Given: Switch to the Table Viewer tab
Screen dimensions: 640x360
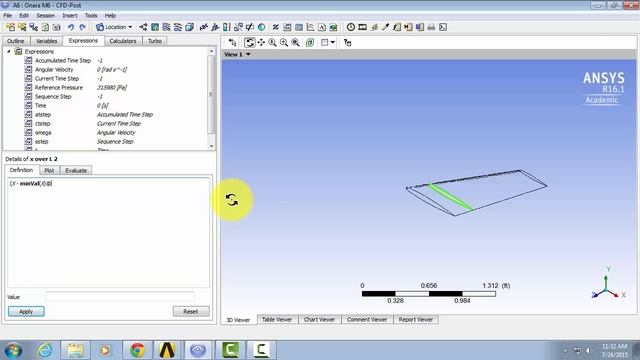Looking at the screenshot, I should click(x=277, y=320).
